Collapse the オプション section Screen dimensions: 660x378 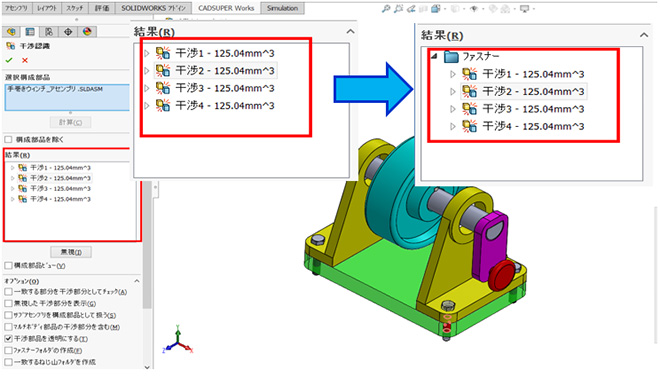pyautogui.click(x=137, y=281)
